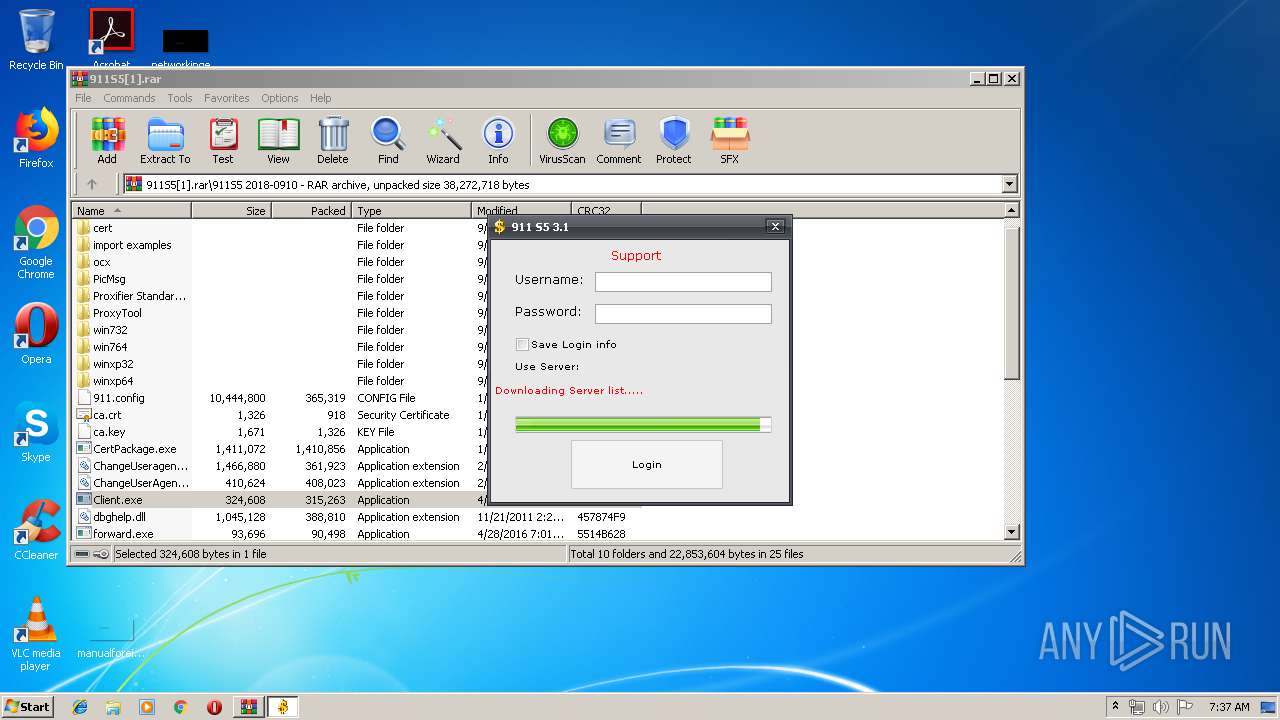
Task: Click the WinRAR taskbar icon
Action: point(248,707)
